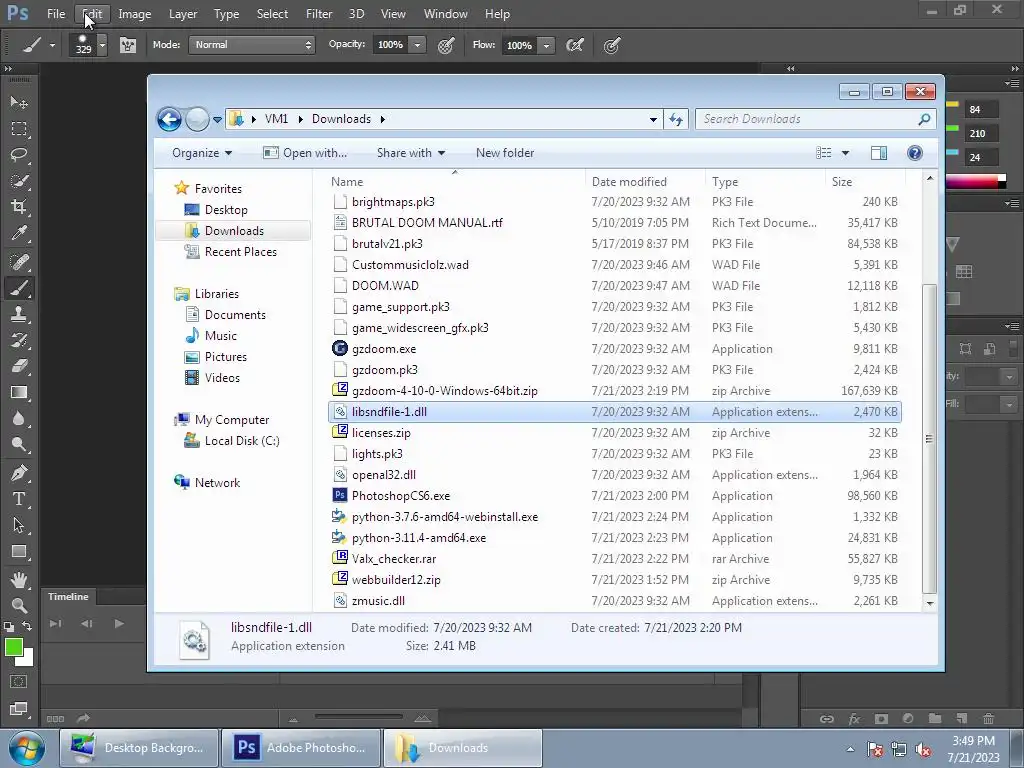Select the History Brush tool

[x=19, y=340]
